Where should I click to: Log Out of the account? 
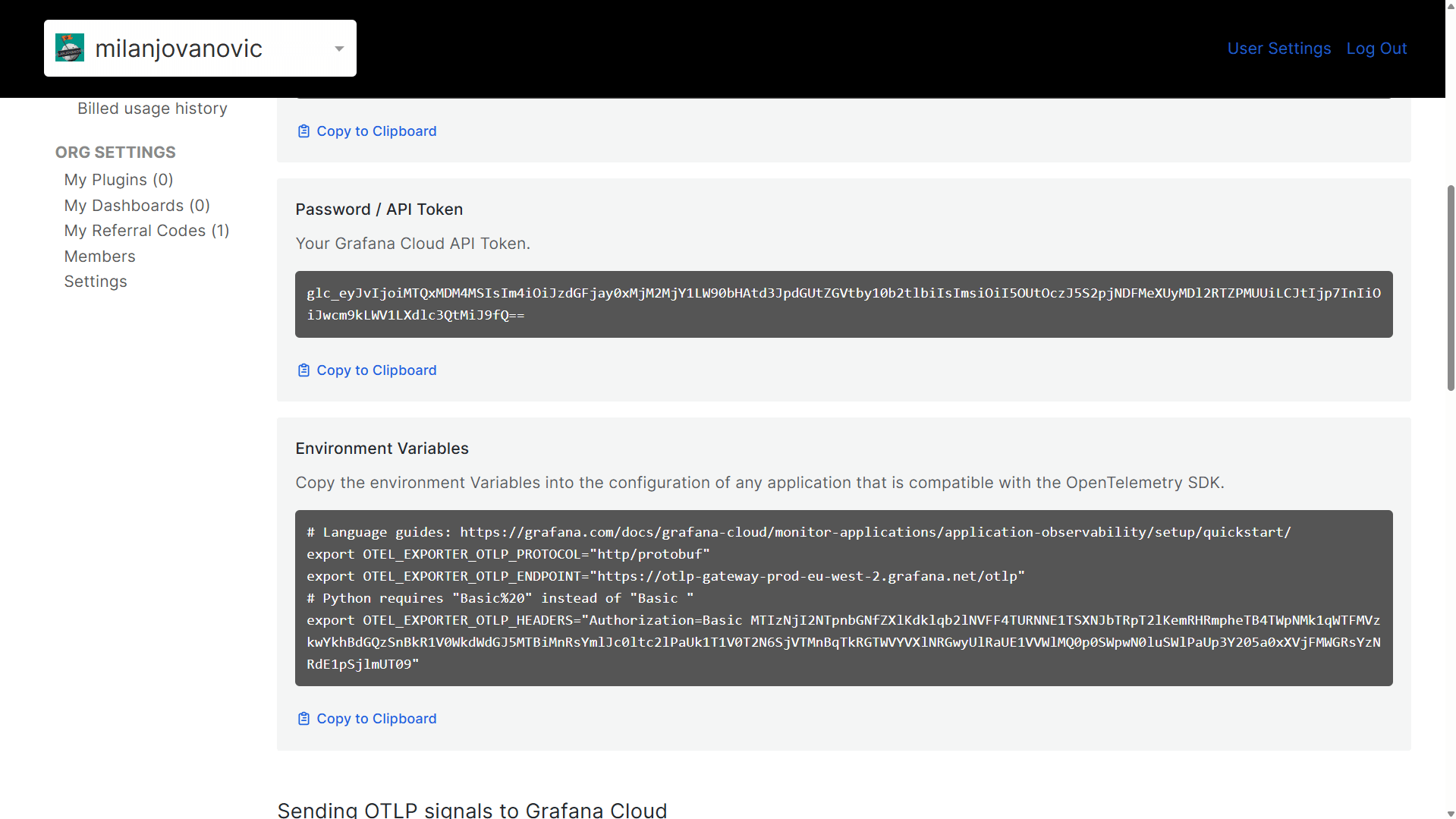tap(1376, 49)
